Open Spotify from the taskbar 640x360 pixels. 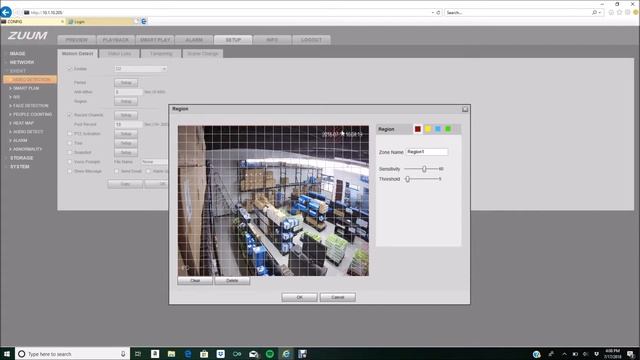pos(270,354)
